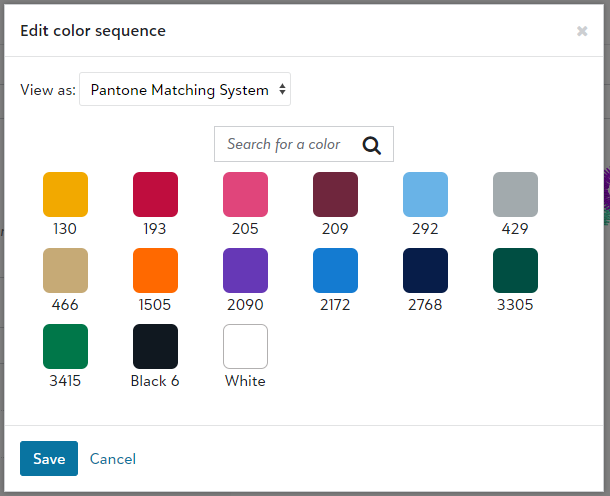Select the maroon 209 swatch
Screen dimensions: 610x496
click(x=335, y=195)
